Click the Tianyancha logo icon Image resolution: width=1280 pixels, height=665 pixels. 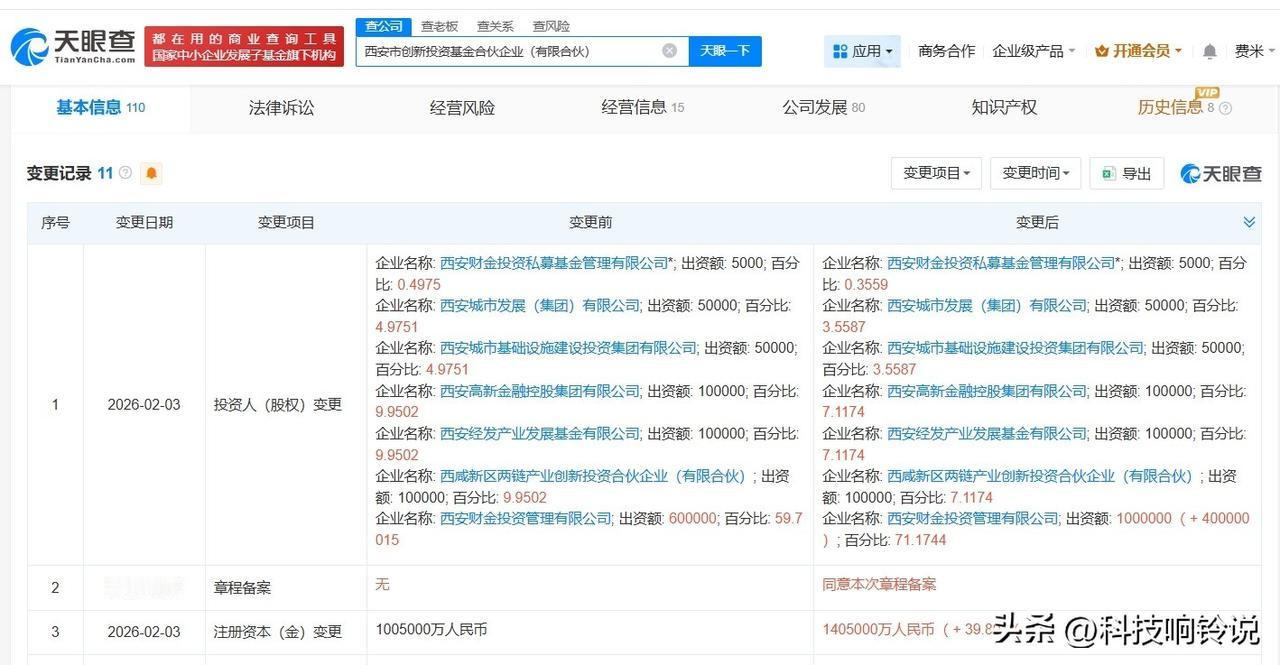coord(32,45)
